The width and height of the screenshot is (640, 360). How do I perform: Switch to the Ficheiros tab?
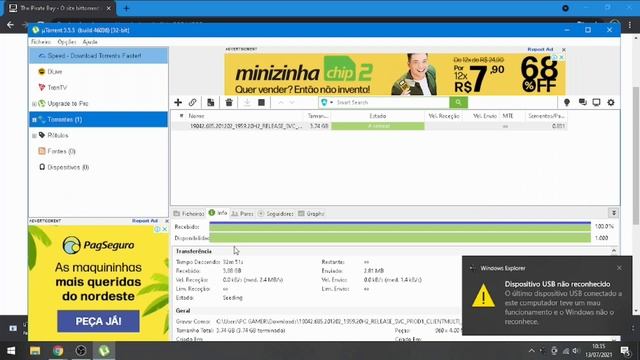(189, 213)
